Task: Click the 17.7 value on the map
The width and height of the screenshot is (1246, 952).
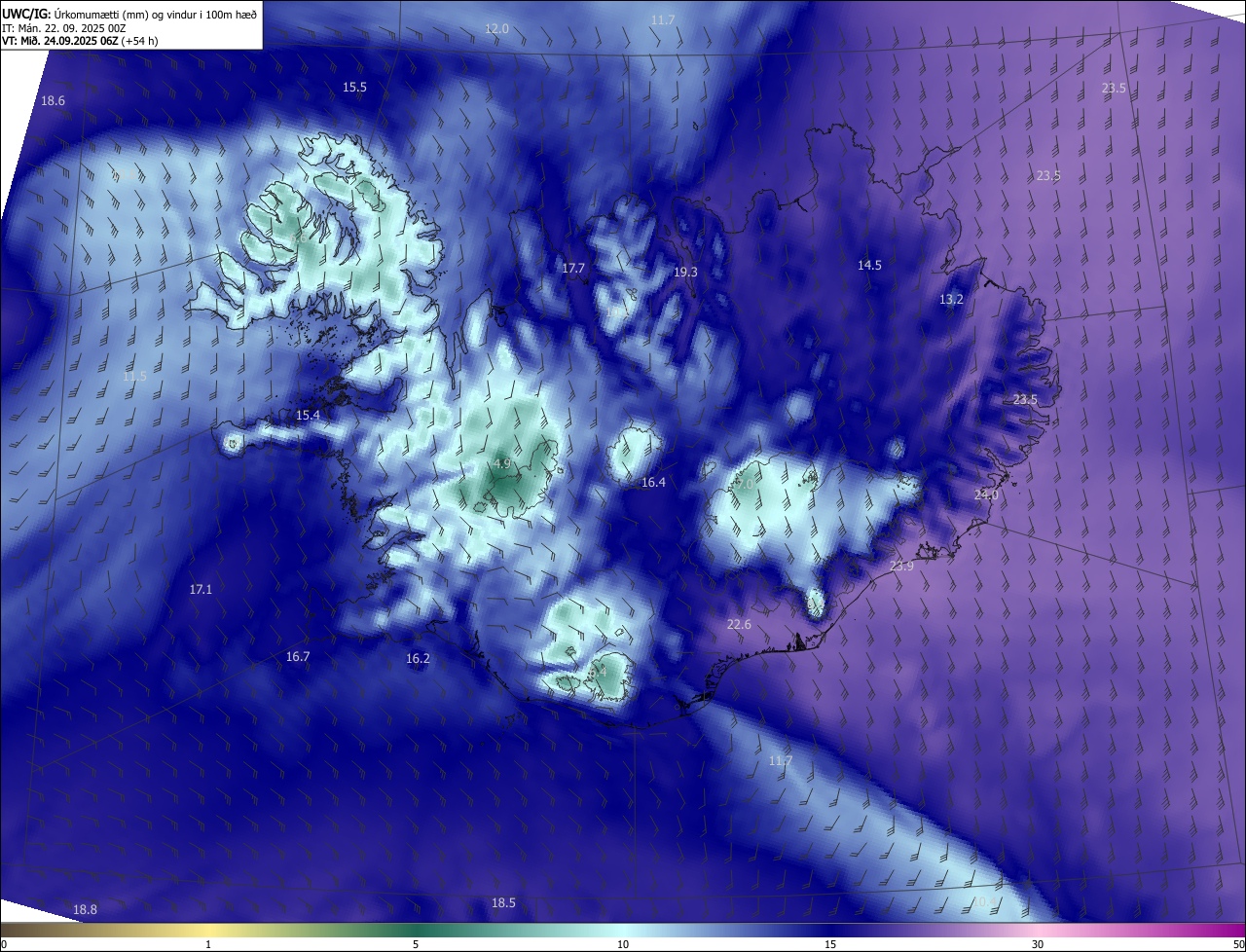Action: point(573,269)
